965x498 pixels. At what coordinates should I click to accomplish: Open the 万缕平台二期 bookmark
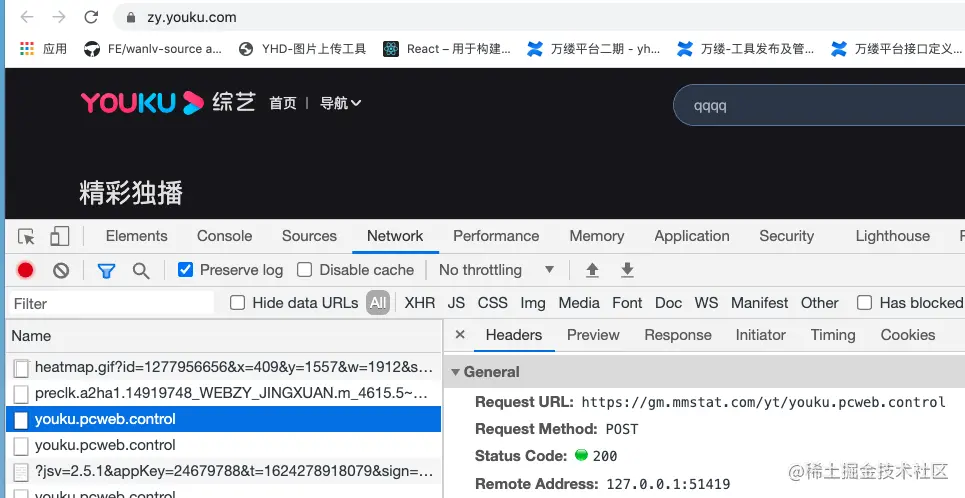[593, 49]
